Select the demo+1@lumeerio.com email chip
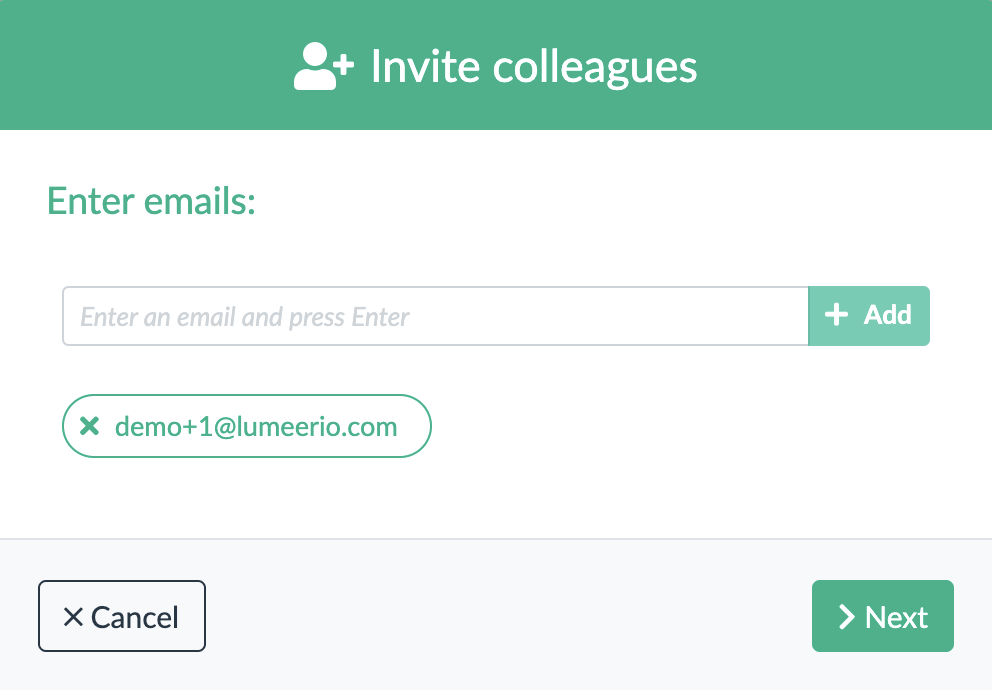The width and height of the screenshot is (992, 690). pyautogui.click(x=247, y=426)
